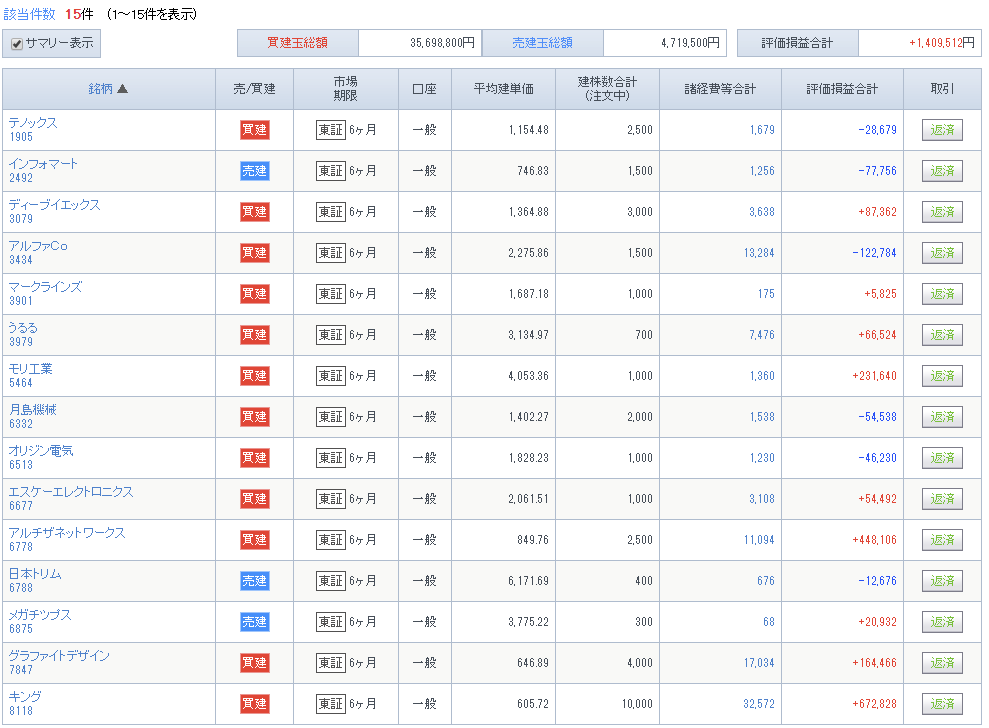Open アルファCo 3434 stock link
This screenshot has height=728, width=989.
tap(38, 252)
